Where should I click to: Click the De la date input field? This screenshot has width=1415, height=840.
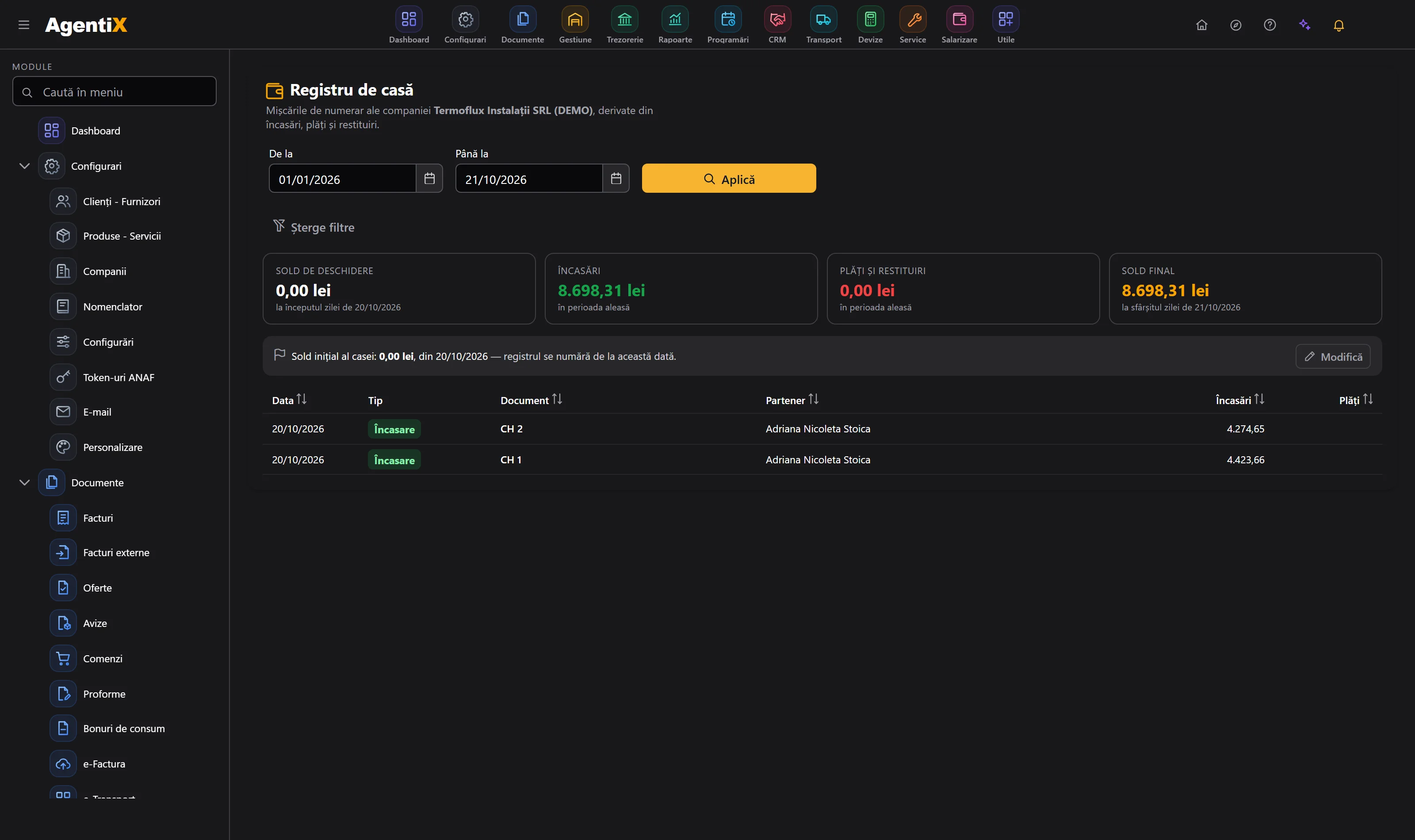pyautogui.click(x=342, y=179)
